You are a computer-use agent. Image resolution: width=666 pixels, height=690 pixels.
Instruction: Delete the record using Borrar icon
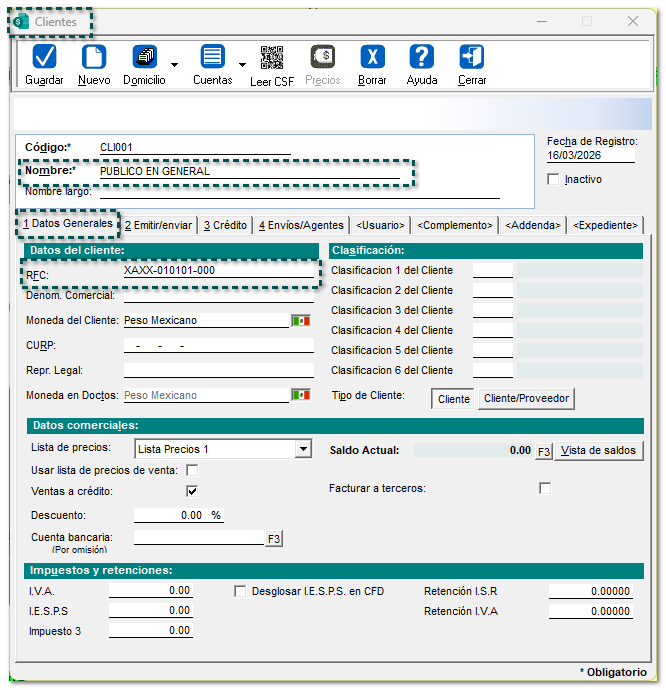coord(372,57)
